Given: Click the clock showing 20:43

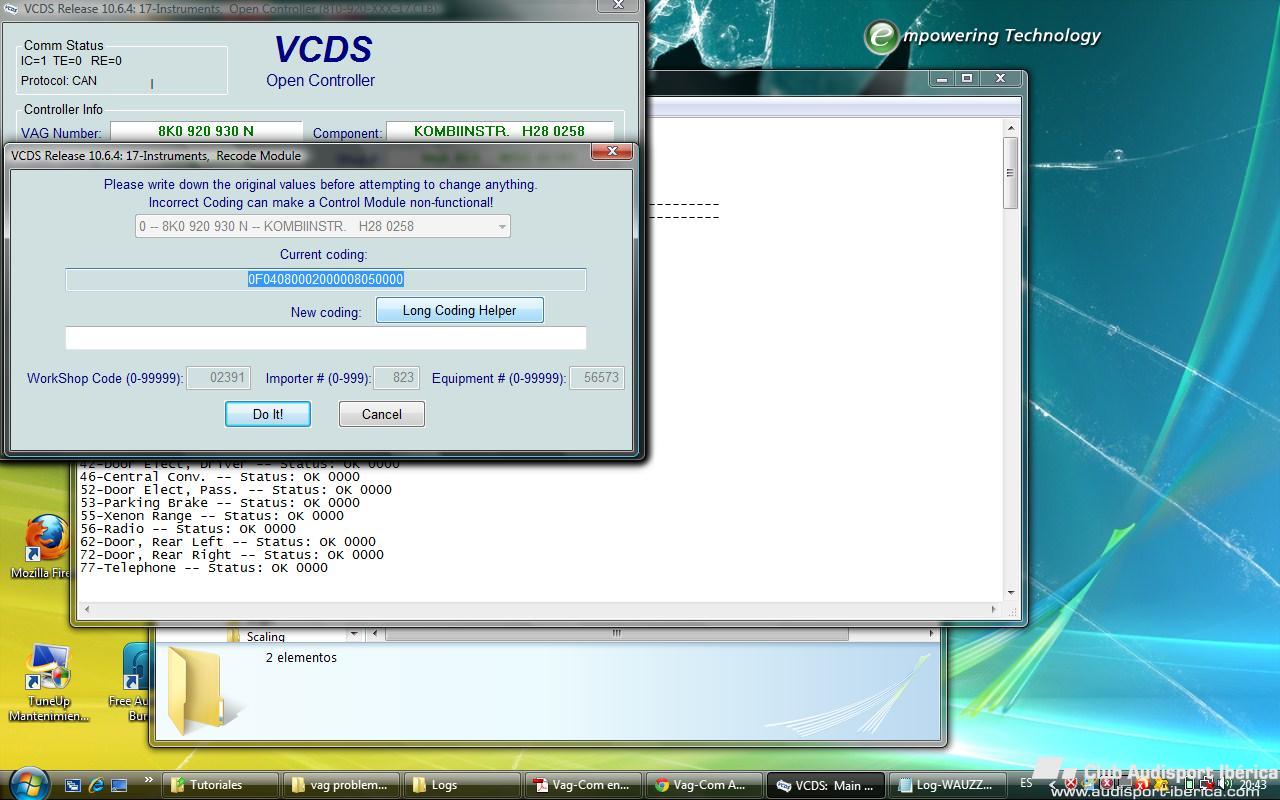Looking at the screenshot, I should (1253, 785).
